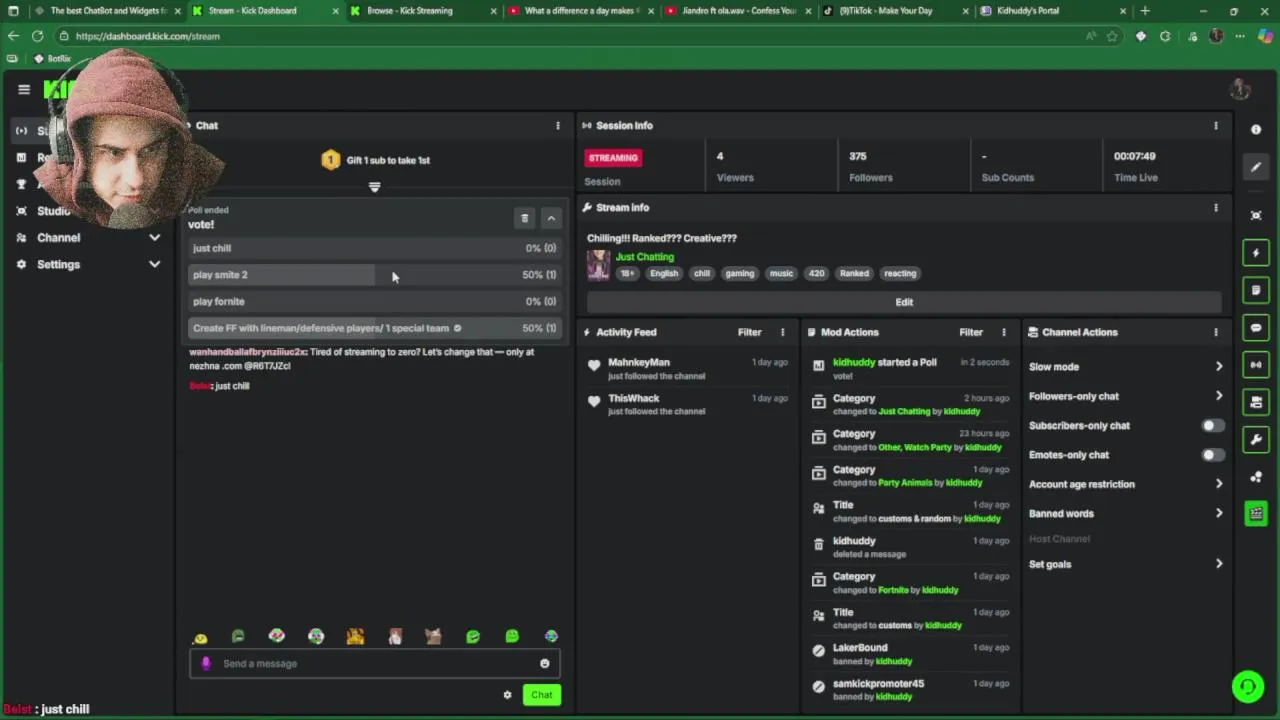Select the "play smite 2" poll result bar
Screen dimensions: 1280x720
374,275
